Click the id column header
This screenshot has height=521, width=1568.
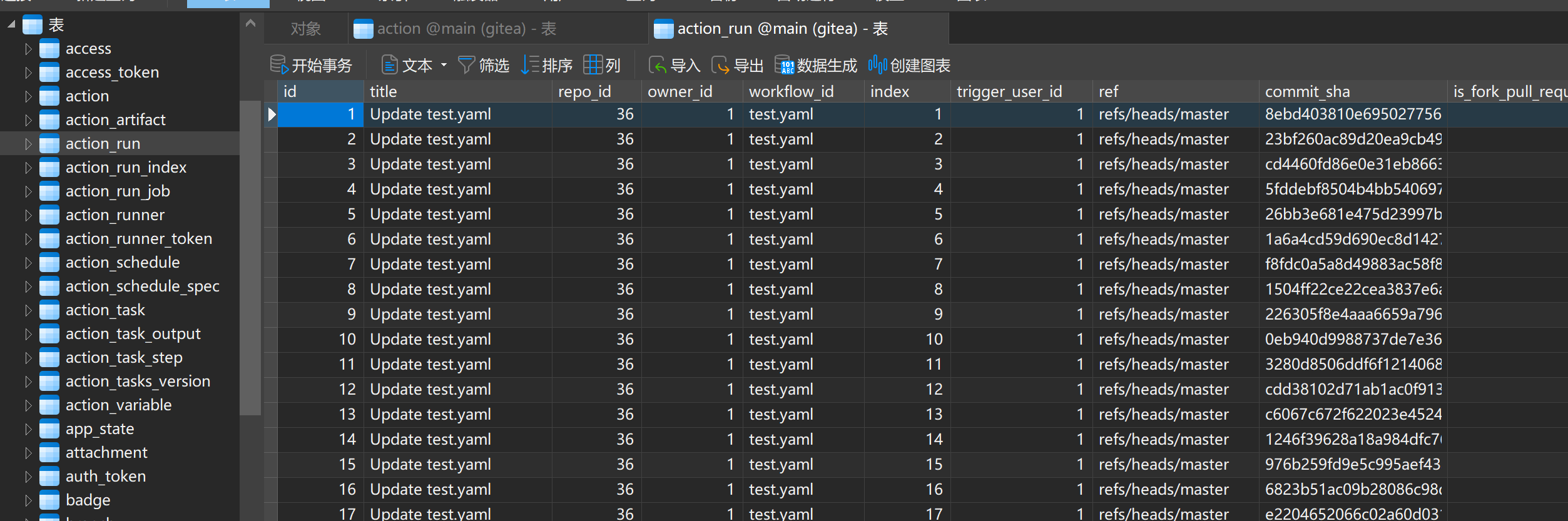[x=320, y=91]
